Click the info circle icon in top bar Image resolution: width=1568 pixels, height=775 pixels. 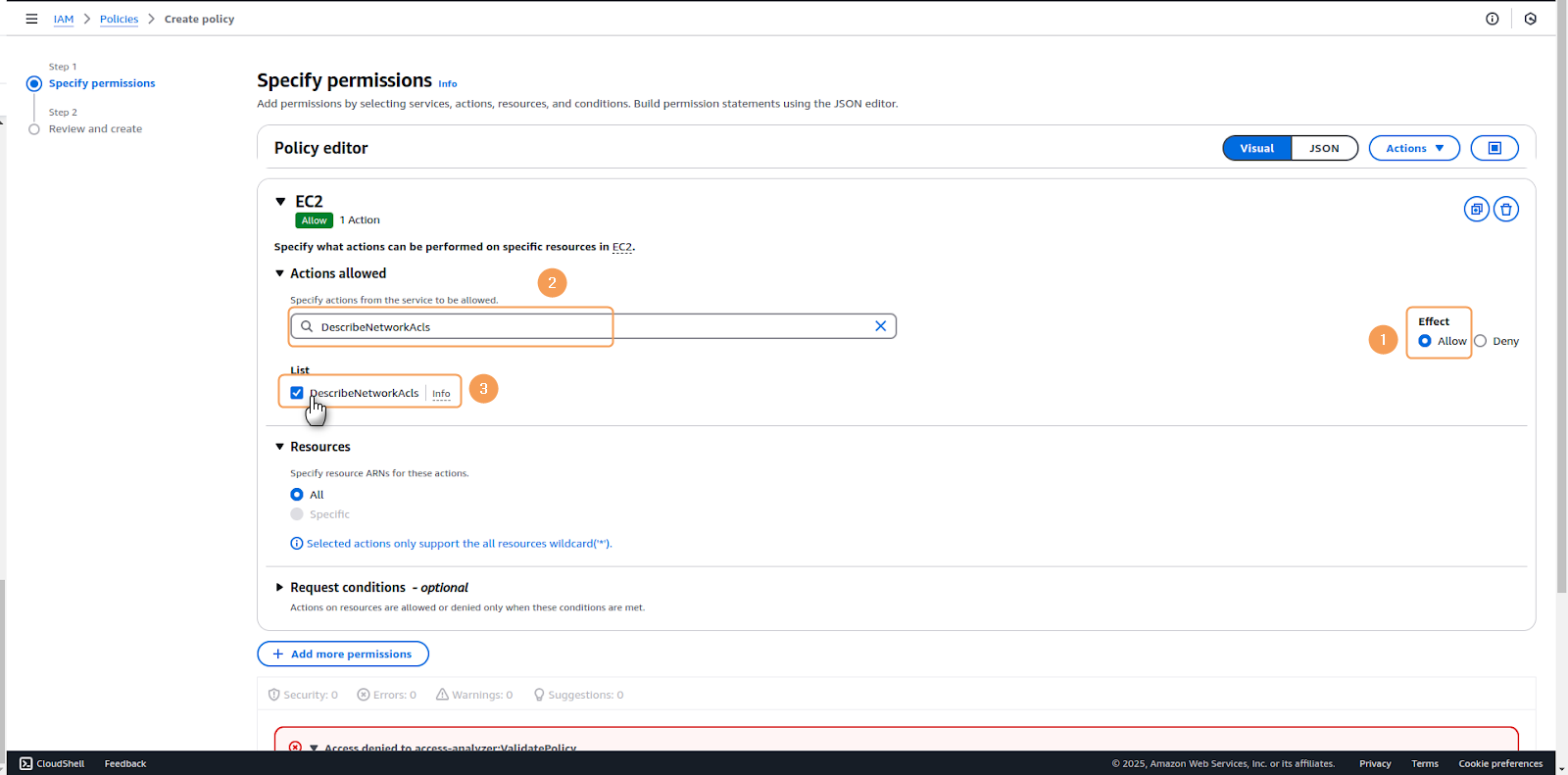[1492, 19]
